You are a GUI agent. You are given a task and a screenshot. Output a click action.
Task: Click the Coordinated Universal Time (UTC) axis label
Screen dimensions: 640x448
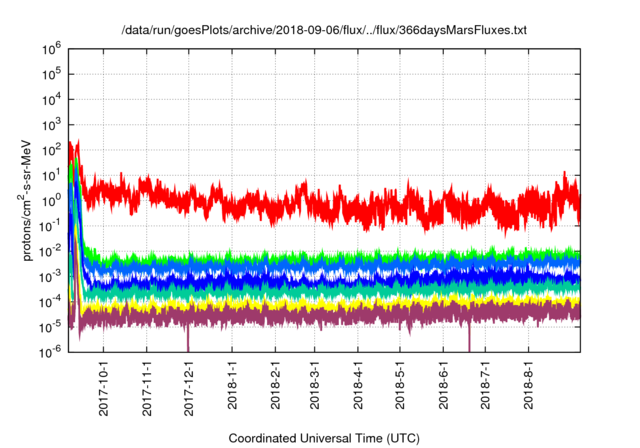(x=324, y=438)
